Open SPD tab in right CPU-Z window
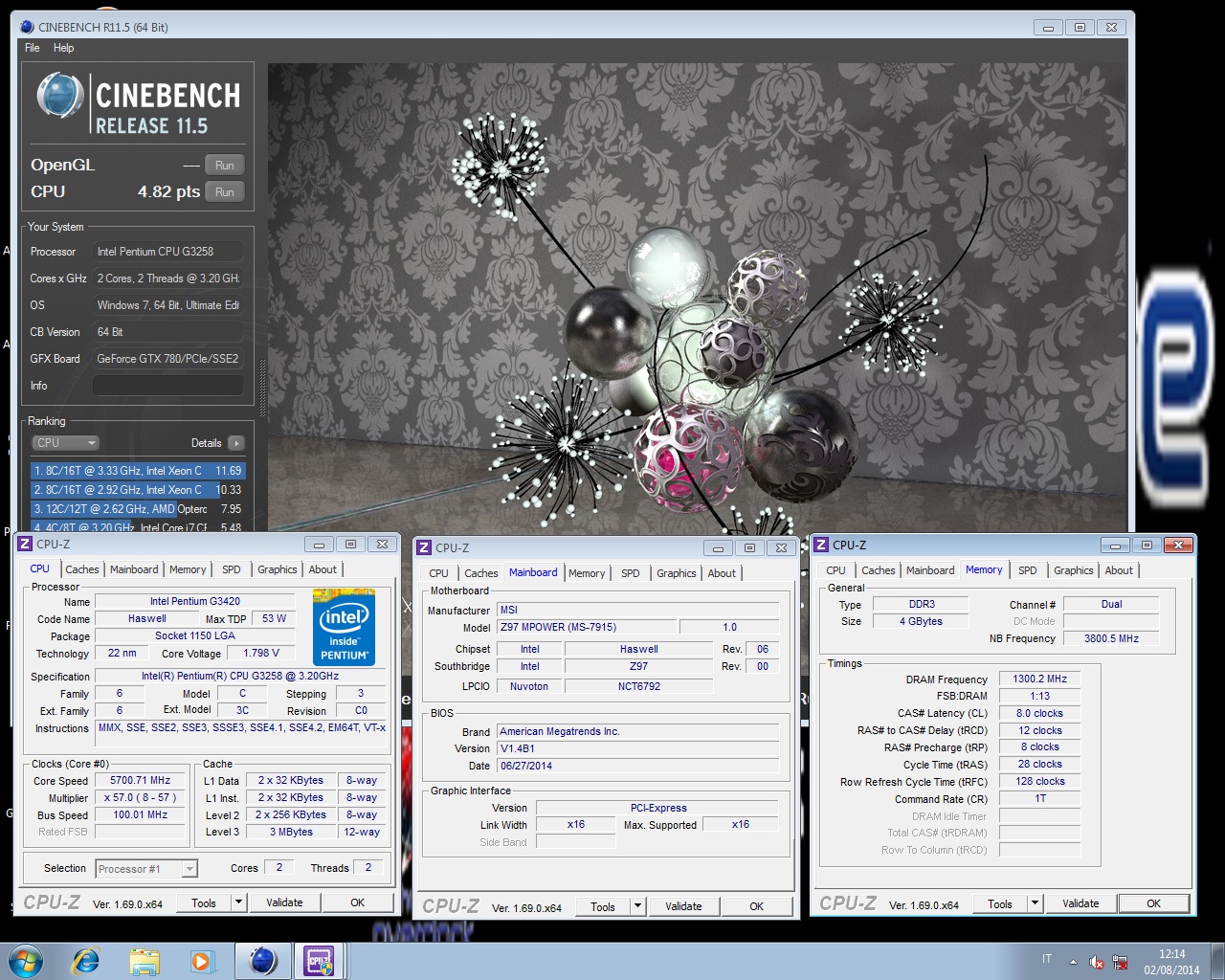The height and width of the screenshot is (980, 1225). pyautogui.click(x=1028, y=570)
